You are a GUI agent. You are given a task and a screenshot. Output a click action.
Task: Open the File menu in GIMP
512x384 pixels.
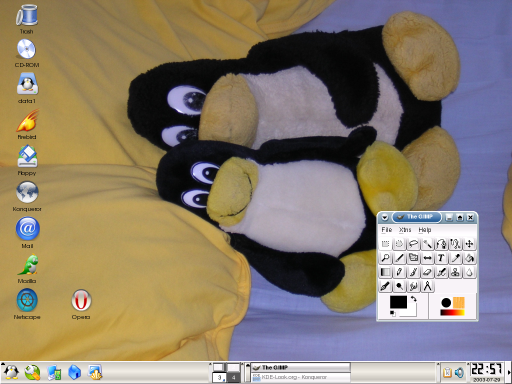[x=387, y=230]
